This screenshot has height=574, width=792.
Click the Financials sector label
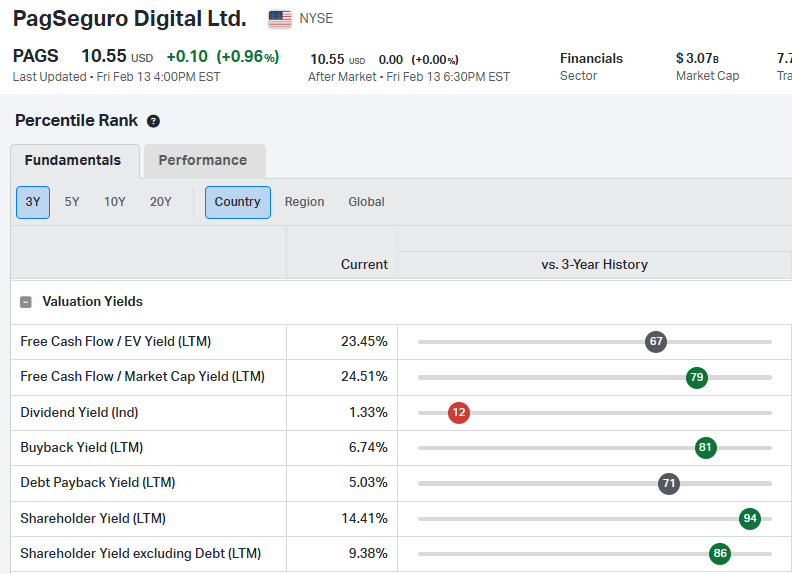(591, 59)
